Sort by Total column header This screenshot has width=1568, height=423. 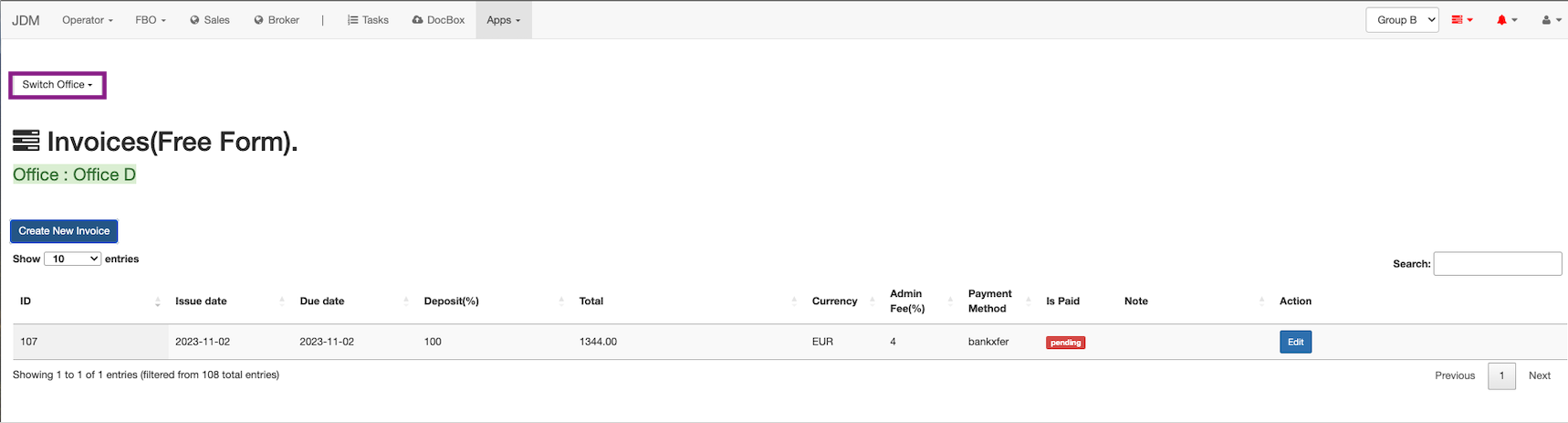coord(591,301)
